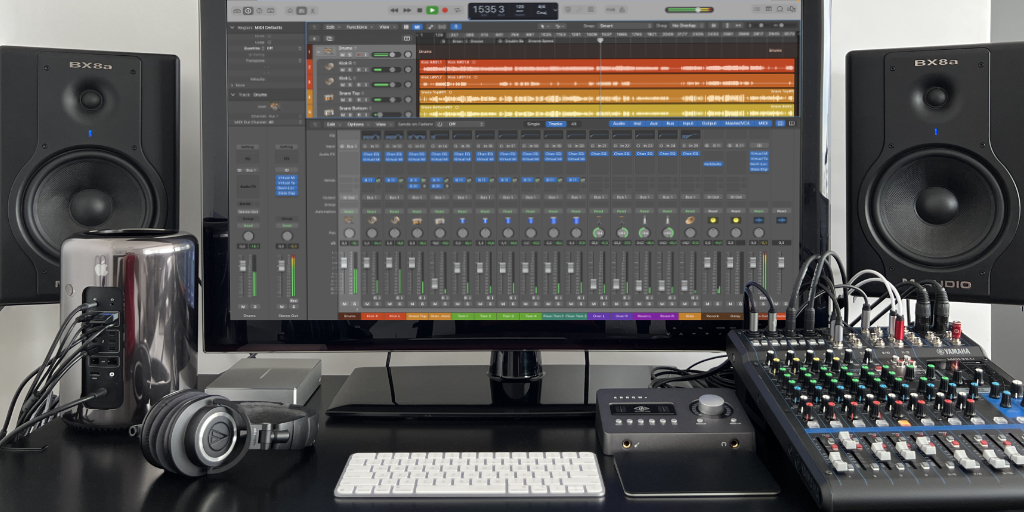
Task: Click the green Play button
Action: (432, 10)
